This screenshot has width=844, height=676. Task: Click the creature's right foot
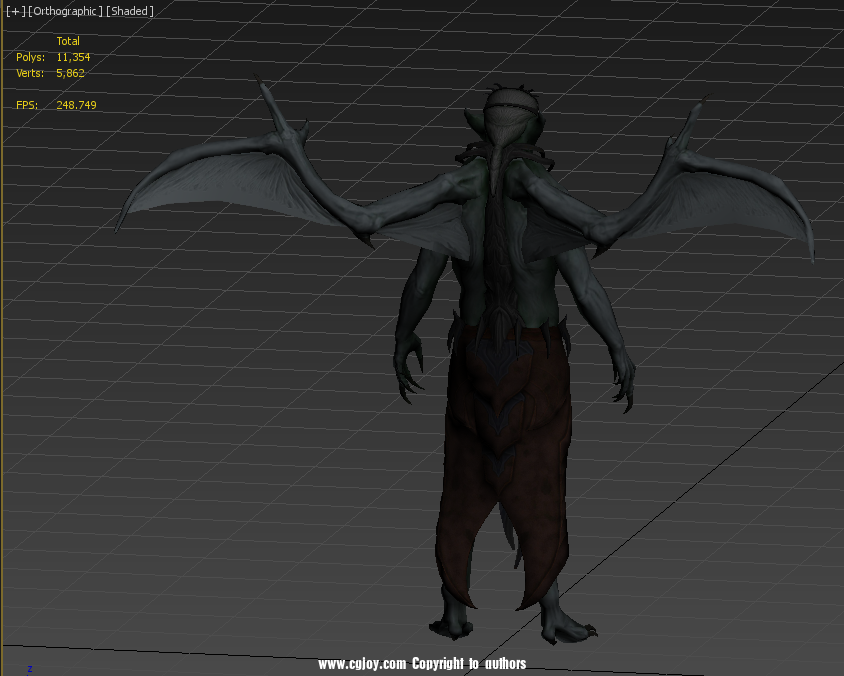click(x=565, y=625)
